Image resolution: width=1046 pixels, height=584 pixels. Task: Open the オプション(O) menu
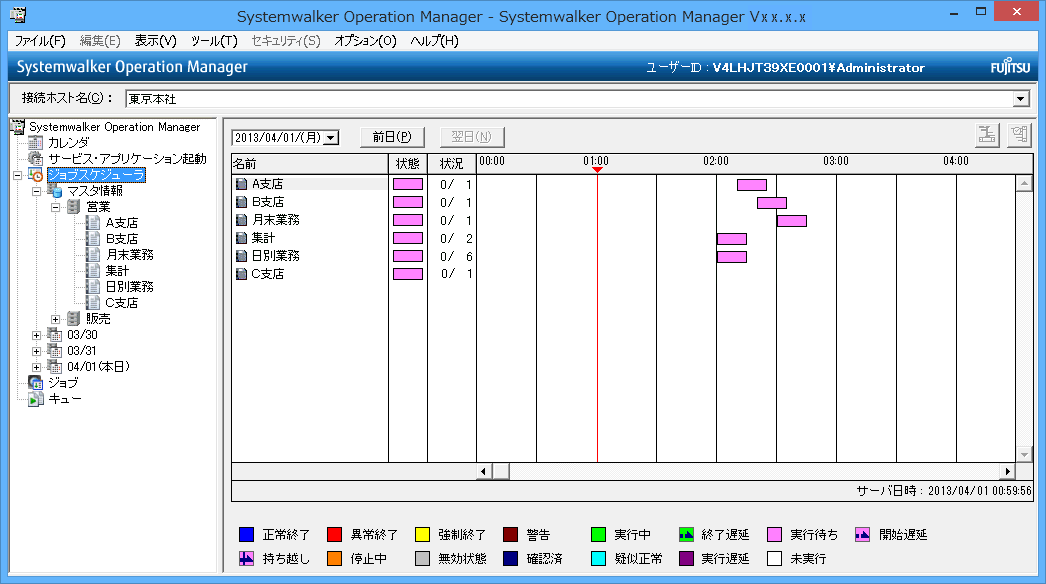366,41
